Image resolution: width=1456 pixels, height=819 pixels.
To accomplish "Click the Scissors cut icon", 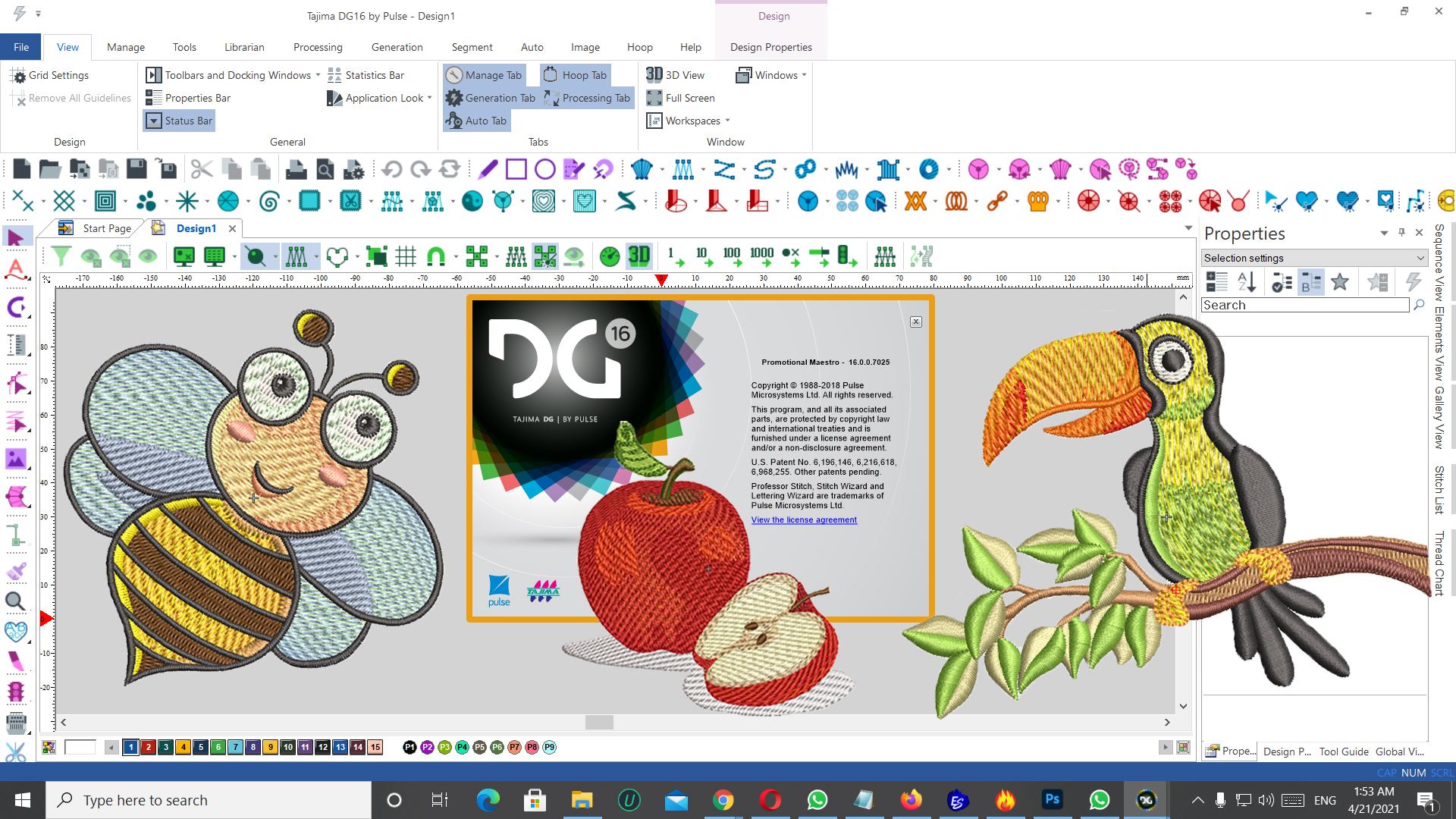I will [x=201, y=169].
